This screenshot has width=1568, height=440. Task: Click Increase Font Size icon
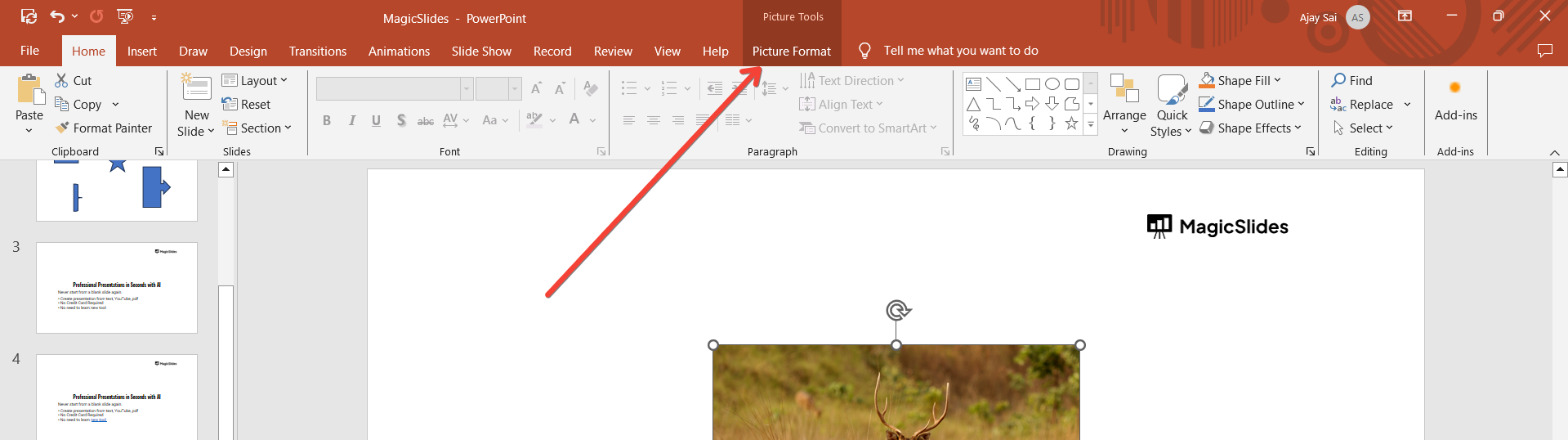(x=536, y=88)
